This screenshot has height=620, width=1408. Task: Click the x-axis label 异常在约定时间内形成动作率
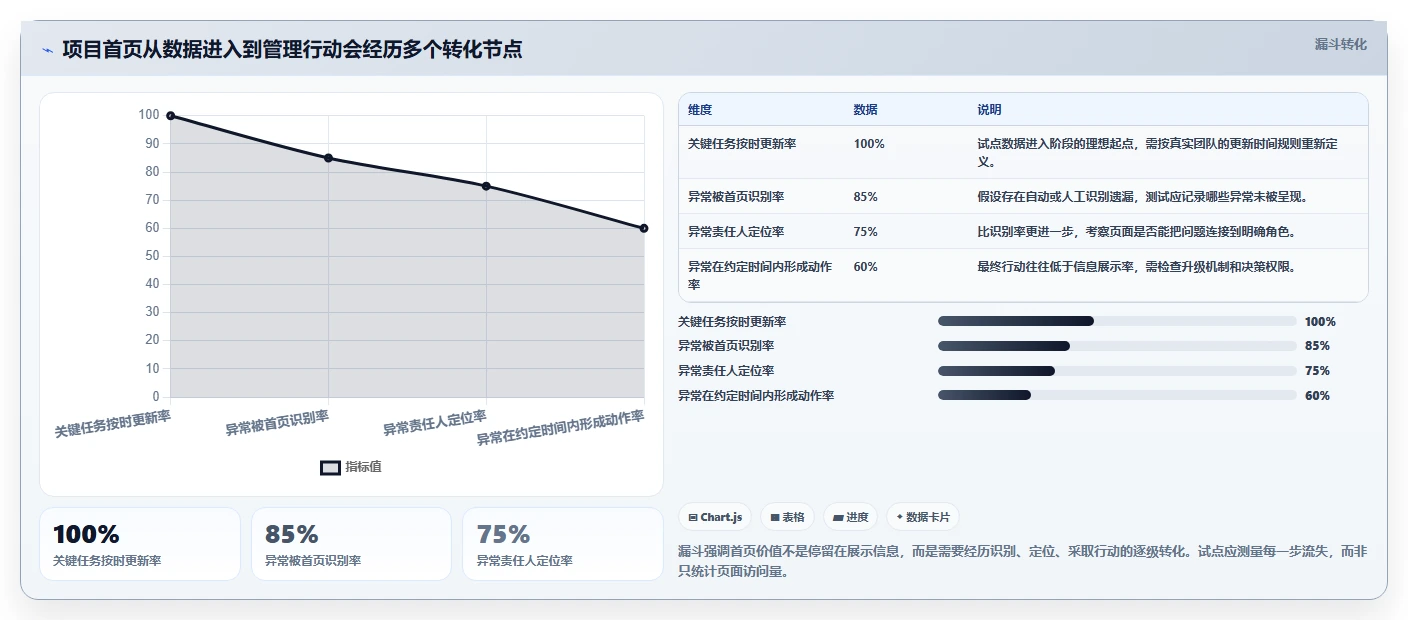[560, 428]
